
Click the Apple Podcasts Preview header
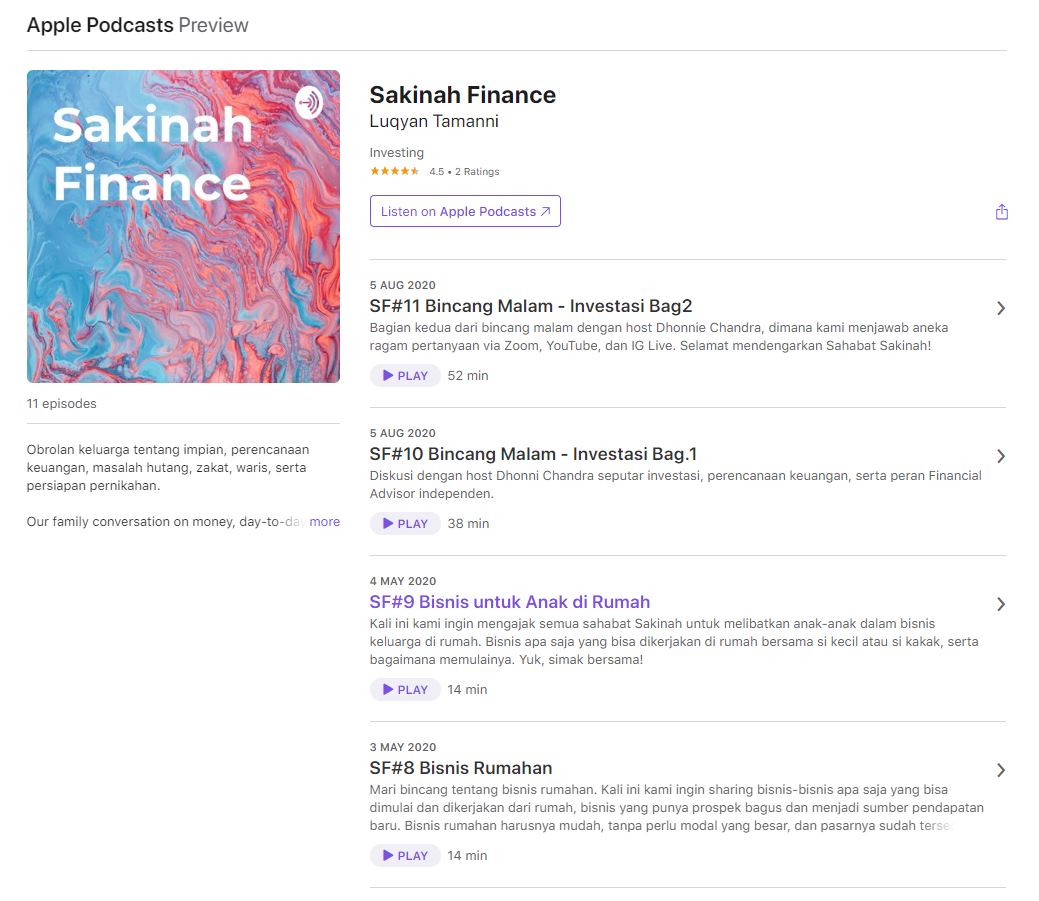click(x=138, y=25)
